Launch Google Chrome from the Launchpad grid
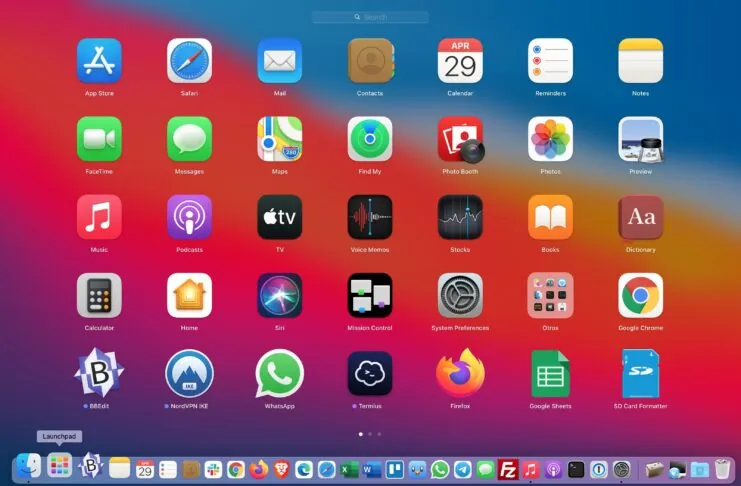Screen dimensions: 741x486 [641, 295]
